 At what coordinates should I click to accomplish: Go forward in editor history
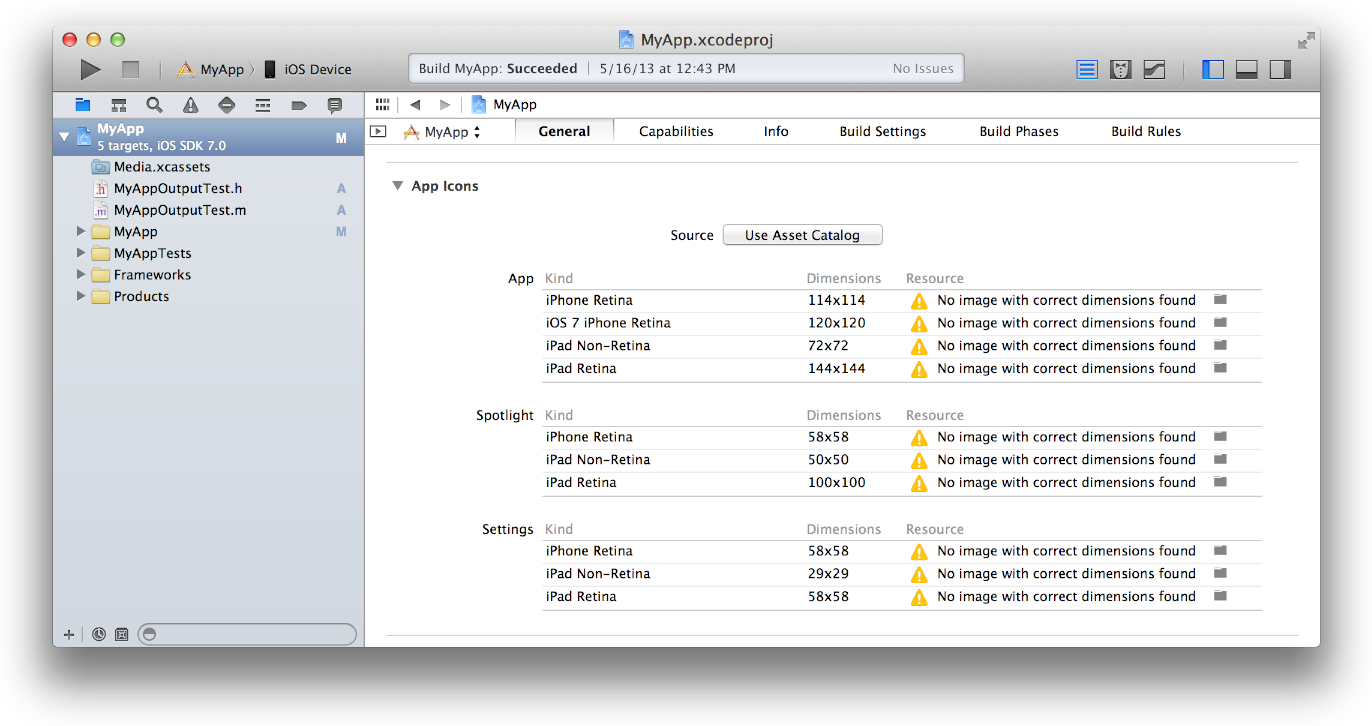click(444, 104)
